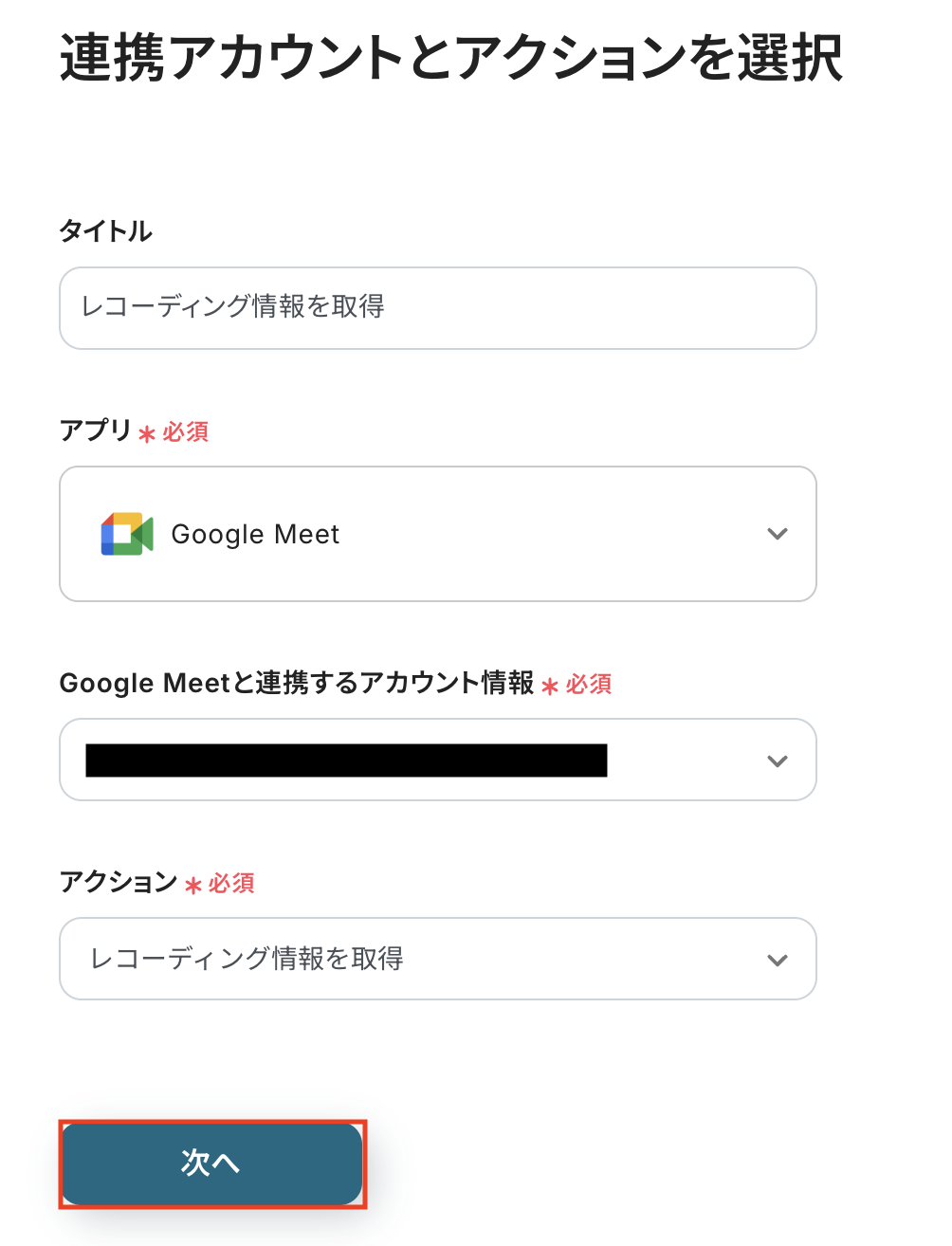Click the レコーディング情報を取得 action selection
Viewport: 952px width, 1246px height.
click(247, 959)
